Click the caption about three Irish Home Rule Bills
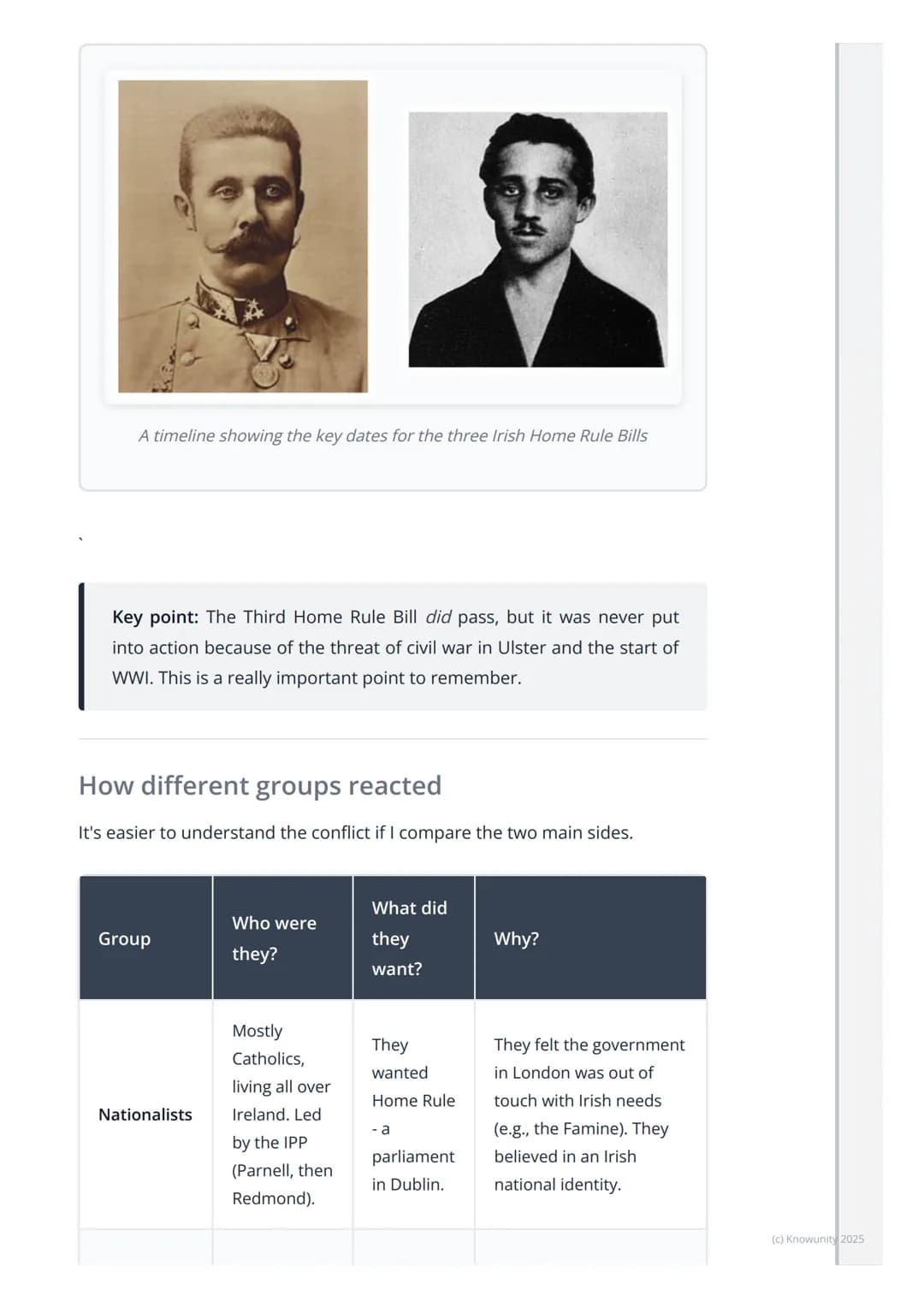 pyautogui.click(x=393, y=435)
